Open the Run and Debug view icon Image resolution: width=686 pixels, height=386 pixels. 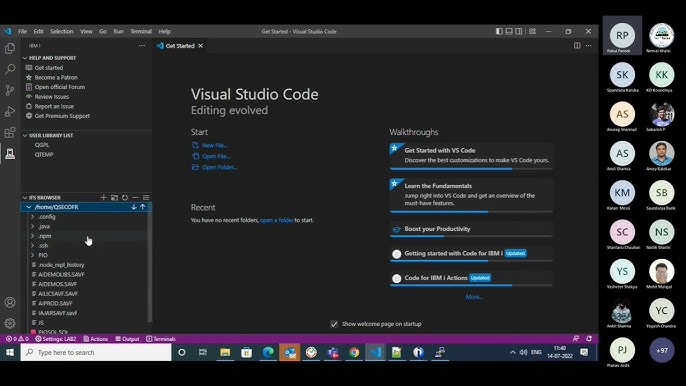[x=10, y=111]
